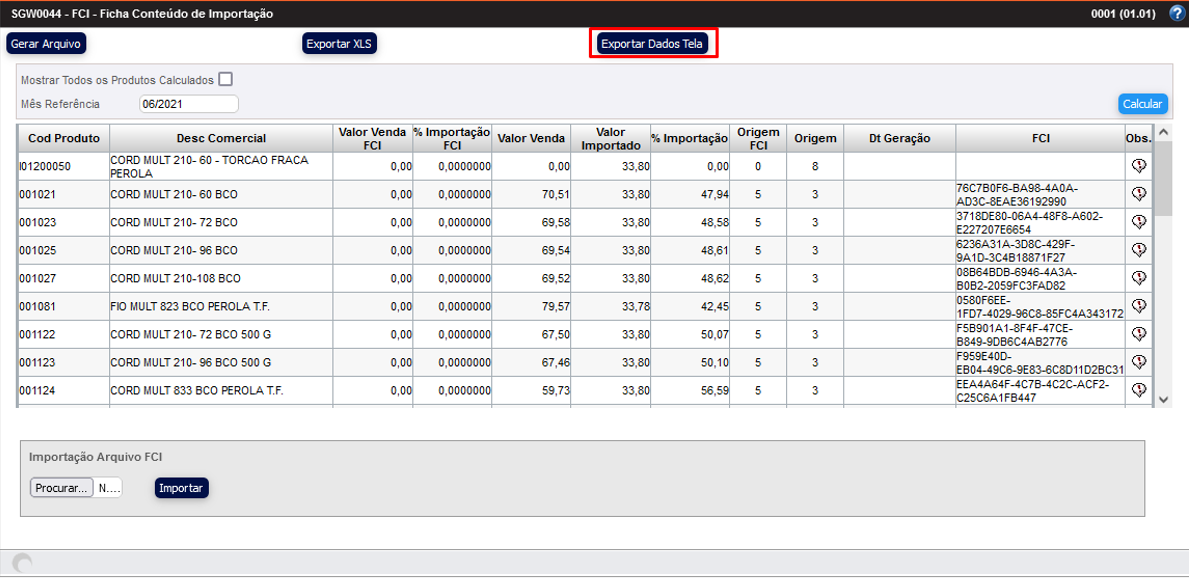Open observation icon in row 001023
The image size is (1189, 578).
(1138, 222)
